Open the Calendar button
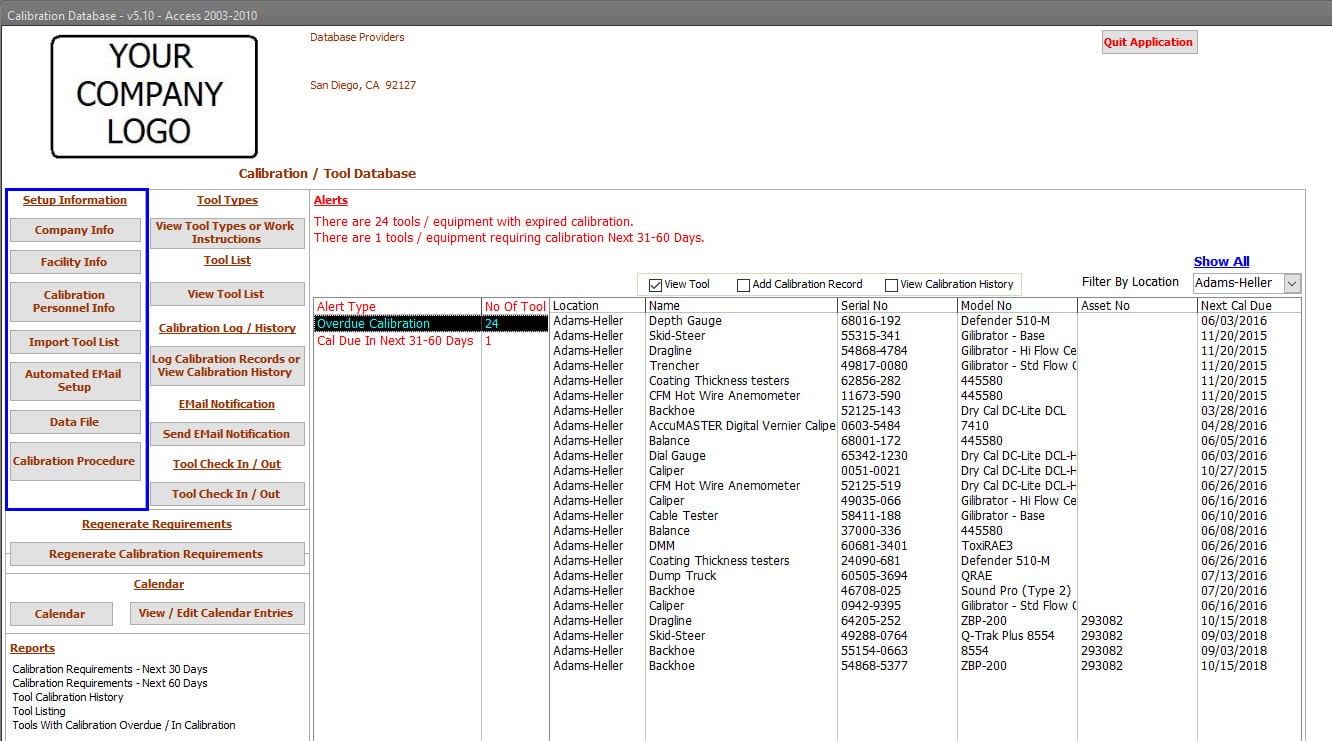Viewport: 1332px width, 741px height. click(61, 614)
